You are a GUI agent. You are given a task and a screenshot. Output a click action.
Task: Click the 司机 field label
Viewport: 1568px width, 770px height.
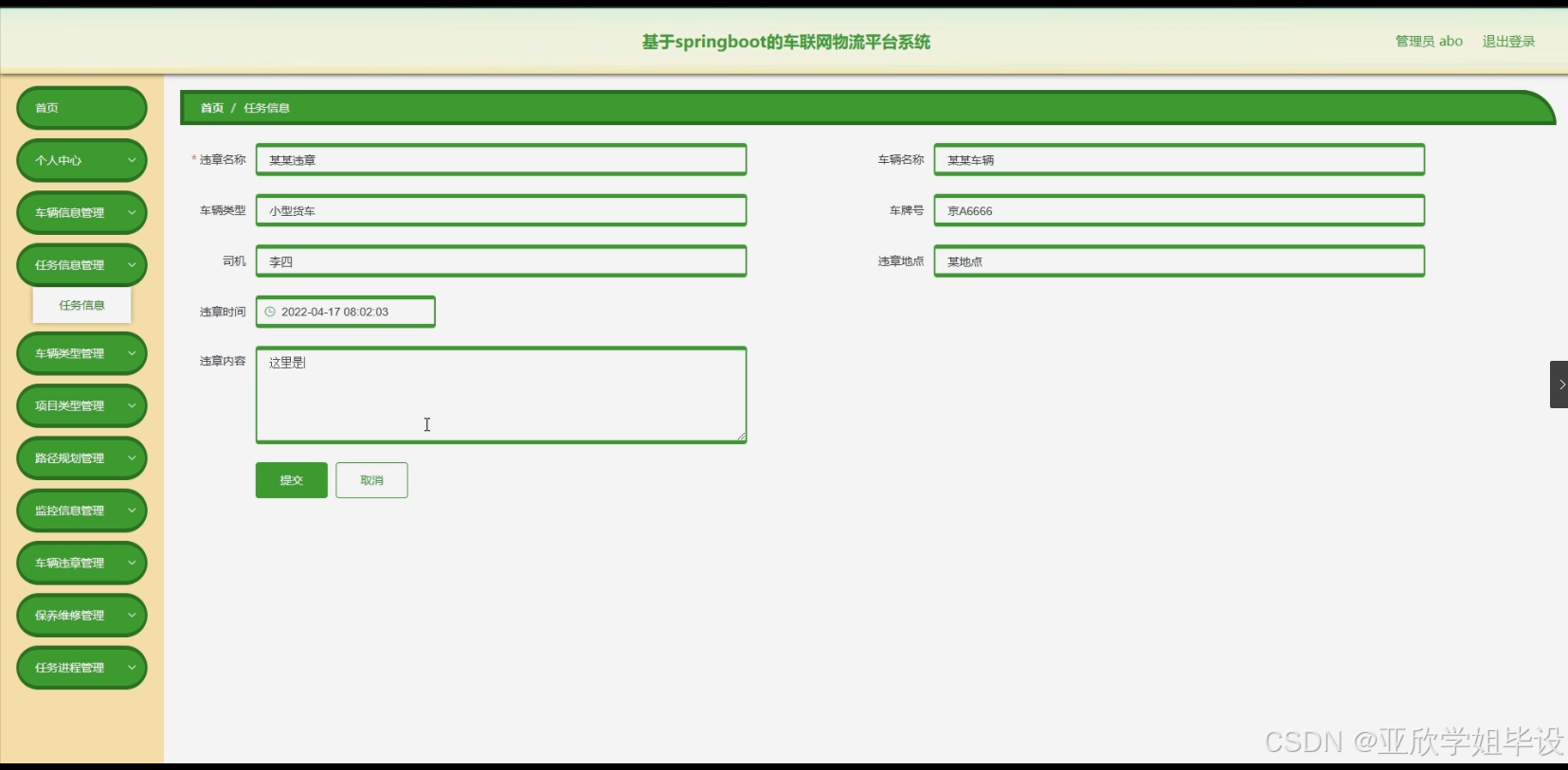click(234, 260)
